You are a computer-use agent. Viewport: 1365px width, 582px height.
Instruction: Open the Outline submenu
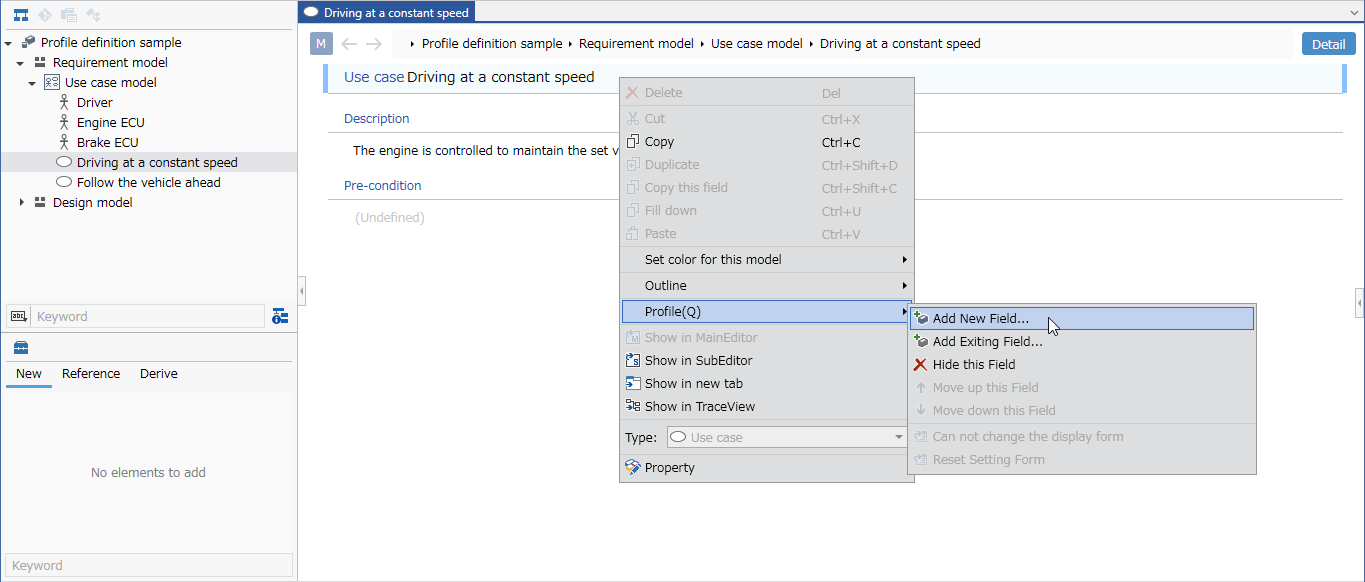click(767, 285)
